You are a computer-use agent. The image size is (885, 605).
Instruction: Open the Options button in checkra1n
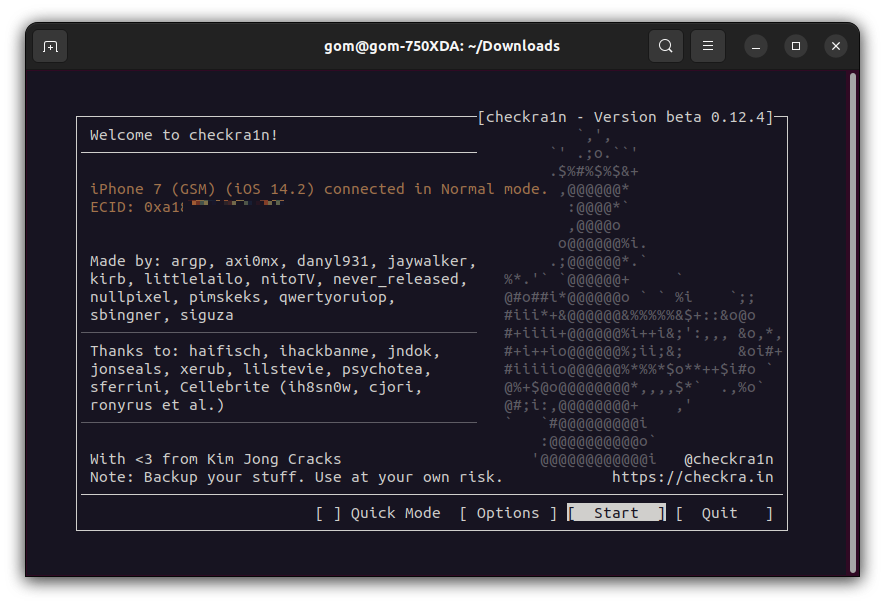(x=508, y=513)
